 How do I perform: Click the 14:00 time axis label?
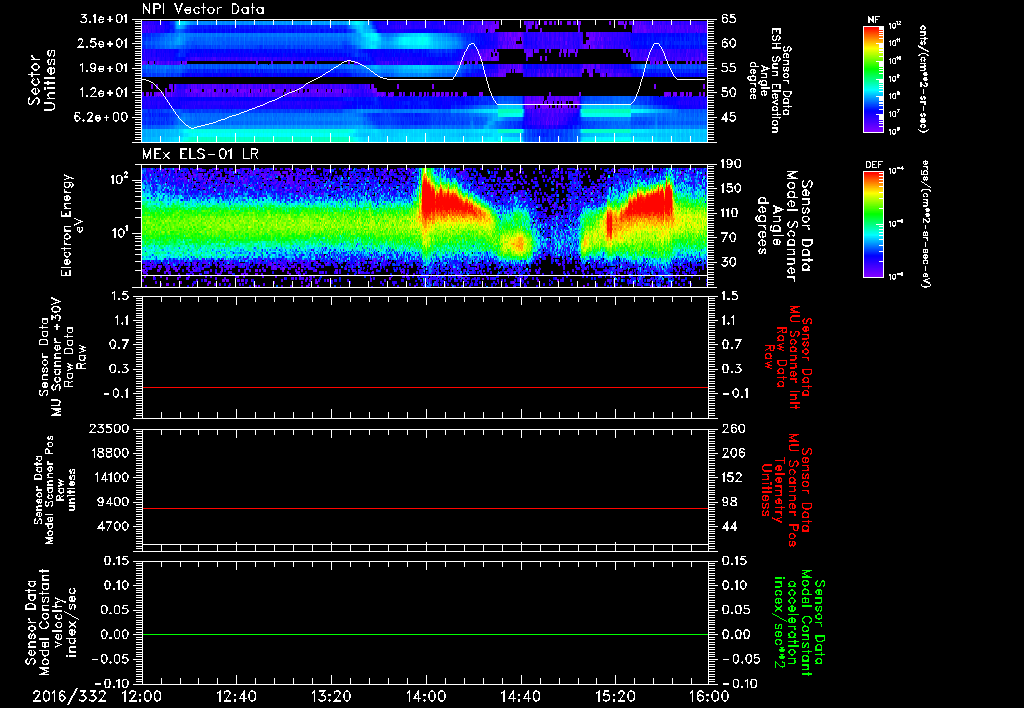(x=426, y=696)
